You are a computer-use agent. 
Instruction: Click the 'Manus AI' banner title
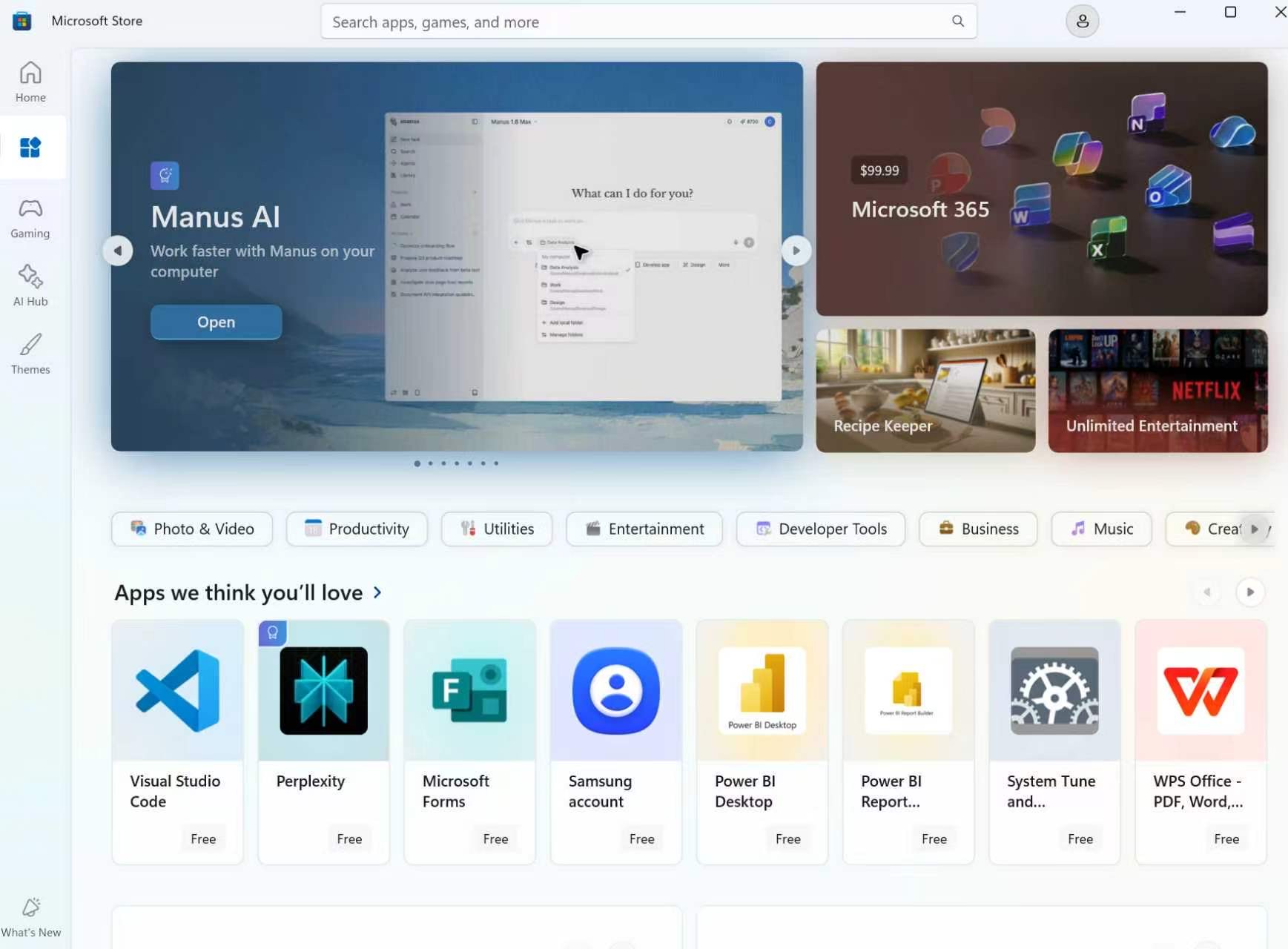pyautogui.click(x=216, y=217)
